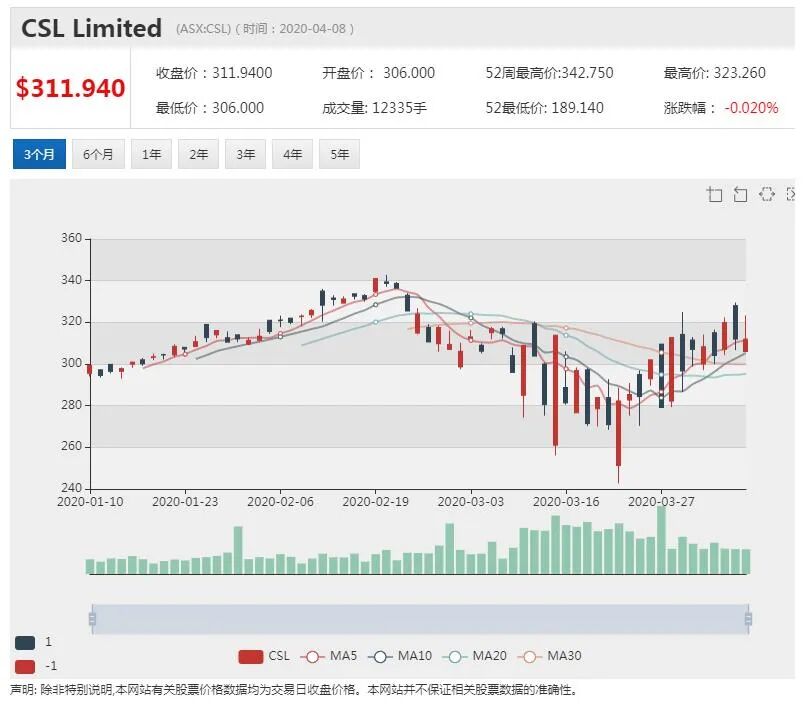
Task: Click the 52最低价 189.140 value
Action: click(x=544, y=108)
